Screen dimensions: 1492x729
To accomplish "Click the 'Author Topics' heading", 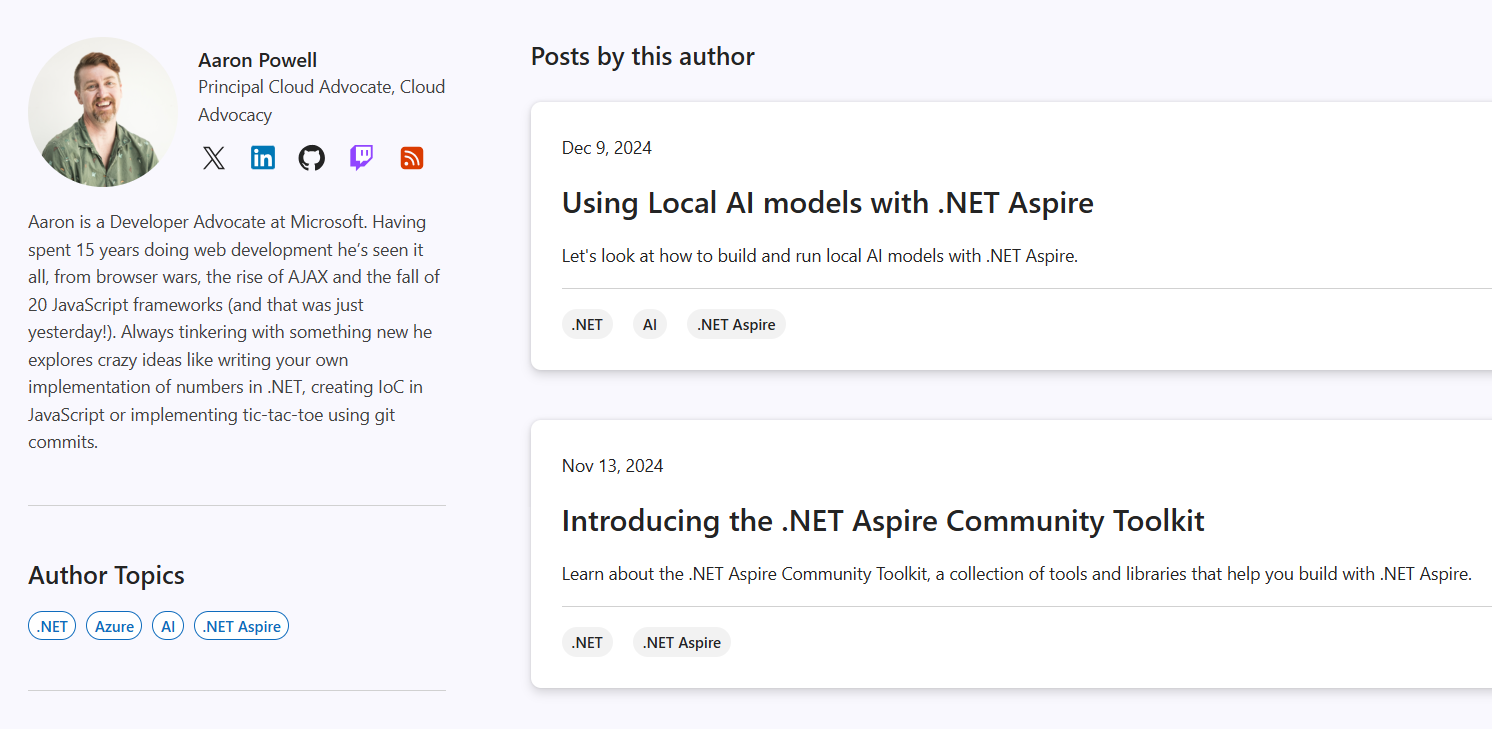I will click(x=106, y=575).
